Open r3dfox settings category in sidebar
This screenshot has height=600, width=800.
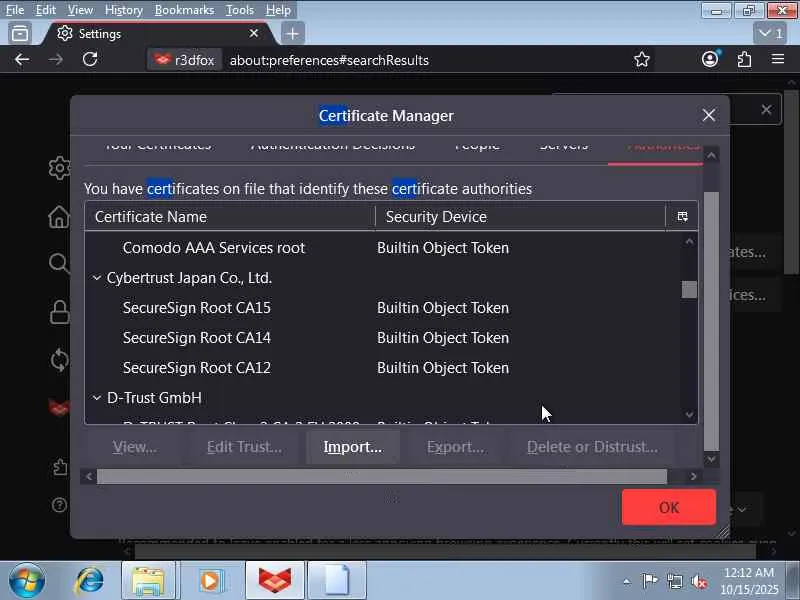click(x=59, y=408)
